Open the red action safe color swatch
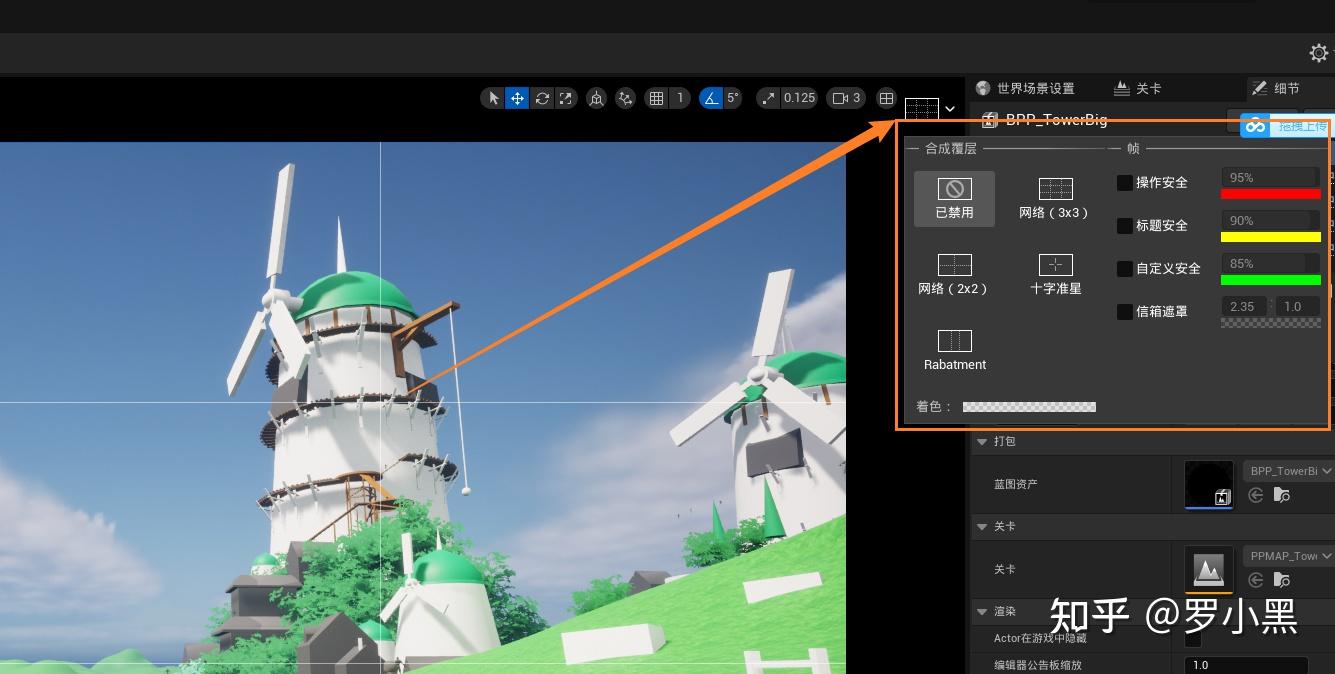This screenshot has width=1335, height=674. pos(1270,194)
